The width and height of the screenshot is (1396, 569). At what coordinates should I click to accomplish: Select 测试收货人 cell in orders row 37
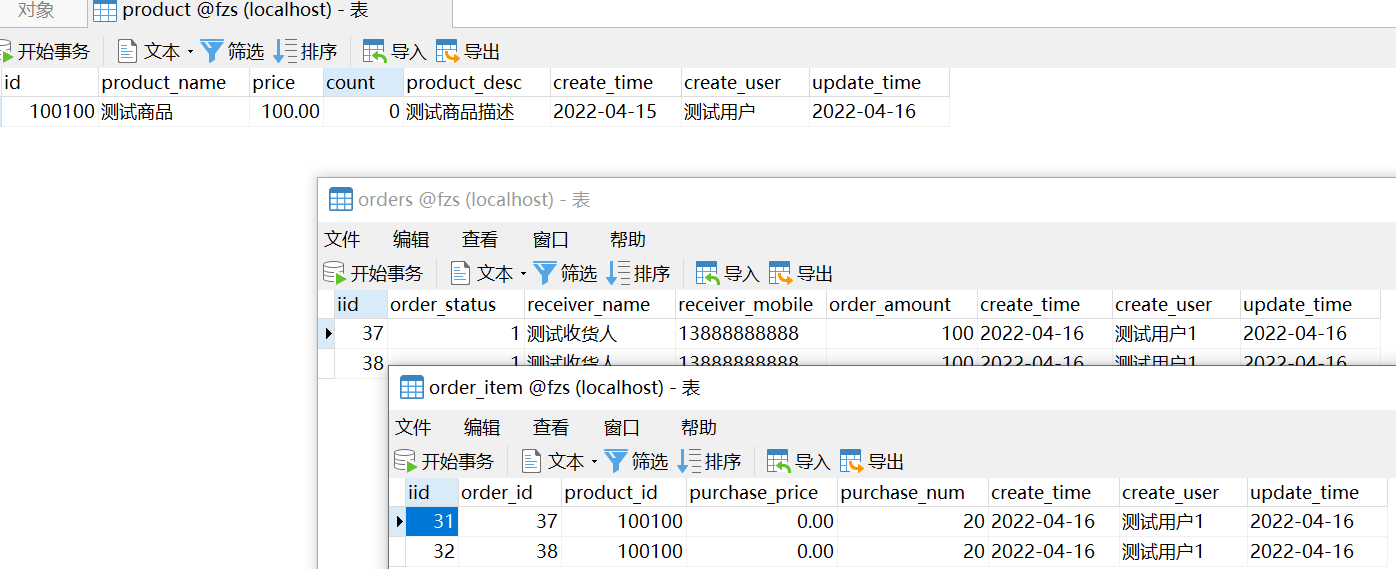[600, 334]
